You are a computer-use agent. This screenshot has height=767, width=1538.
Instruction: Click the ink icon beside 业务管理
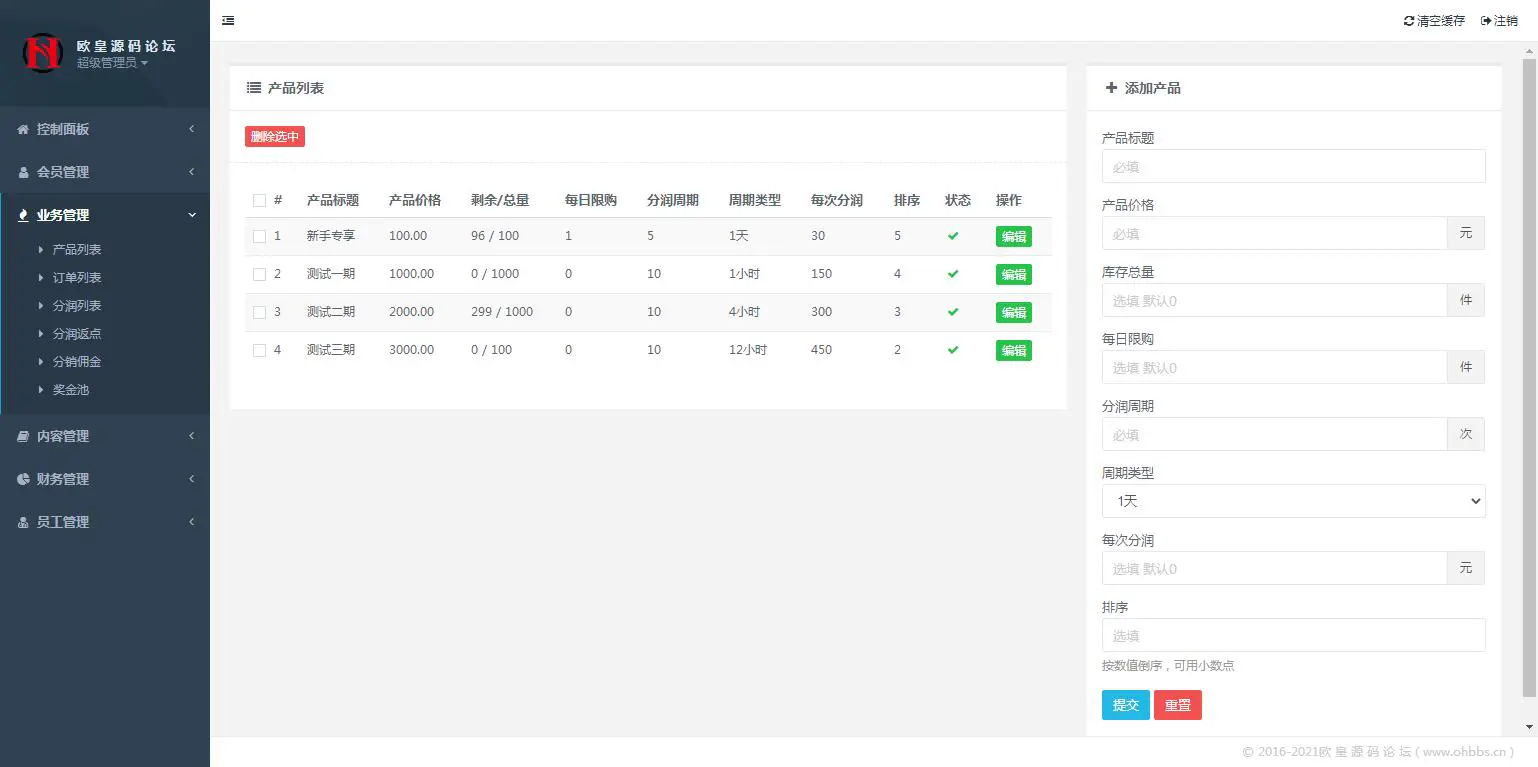coord(25,214)
